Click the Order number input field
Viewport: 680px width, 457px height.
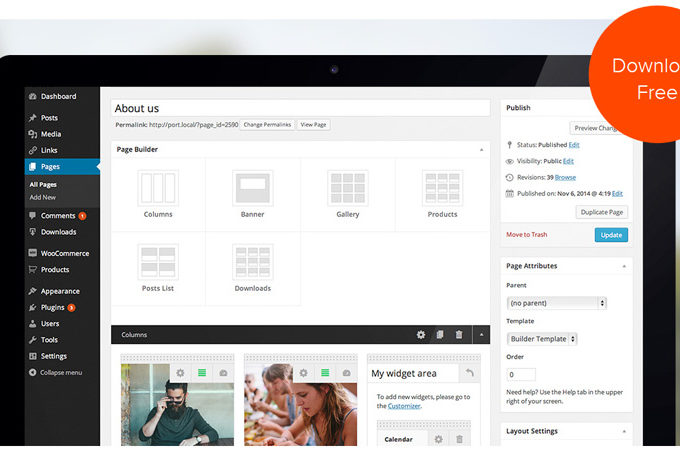tap(521, 375)
